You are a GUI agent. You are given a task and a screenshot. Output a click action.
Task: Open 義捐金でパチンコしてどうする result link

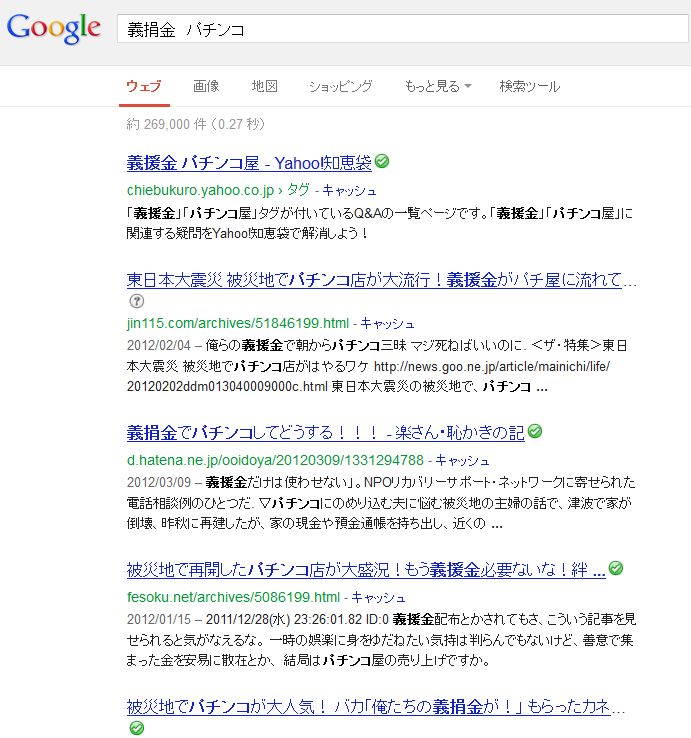(x=325, y=432)
